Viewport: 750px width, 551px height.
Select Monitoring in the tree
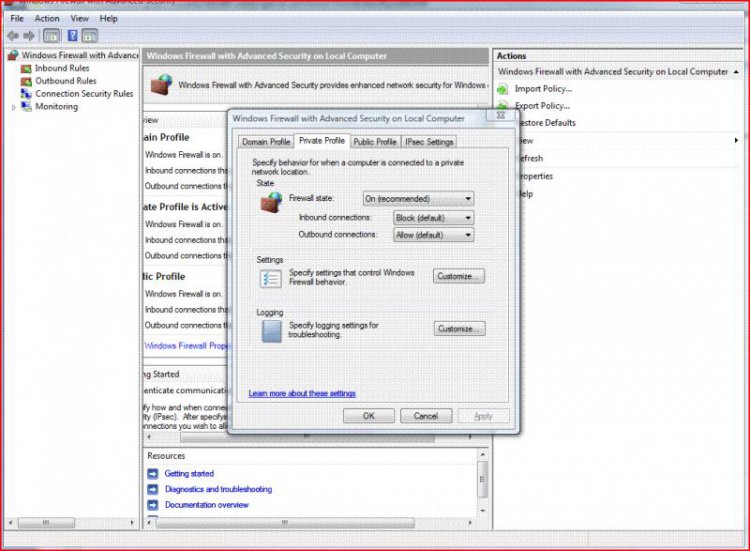pos(56,107)
